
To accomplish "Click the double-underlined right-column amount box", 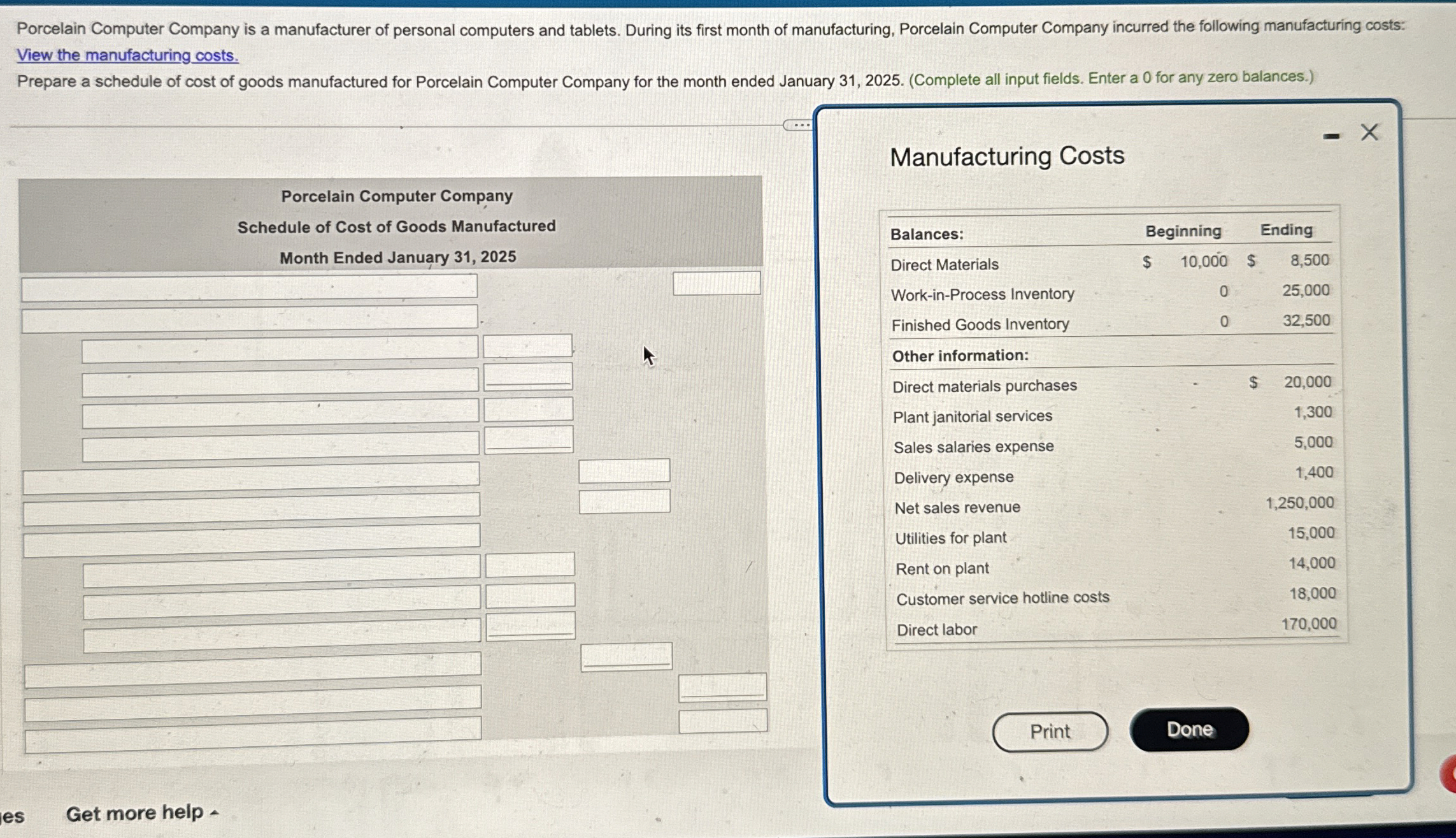I will click(x=722, y=687).
